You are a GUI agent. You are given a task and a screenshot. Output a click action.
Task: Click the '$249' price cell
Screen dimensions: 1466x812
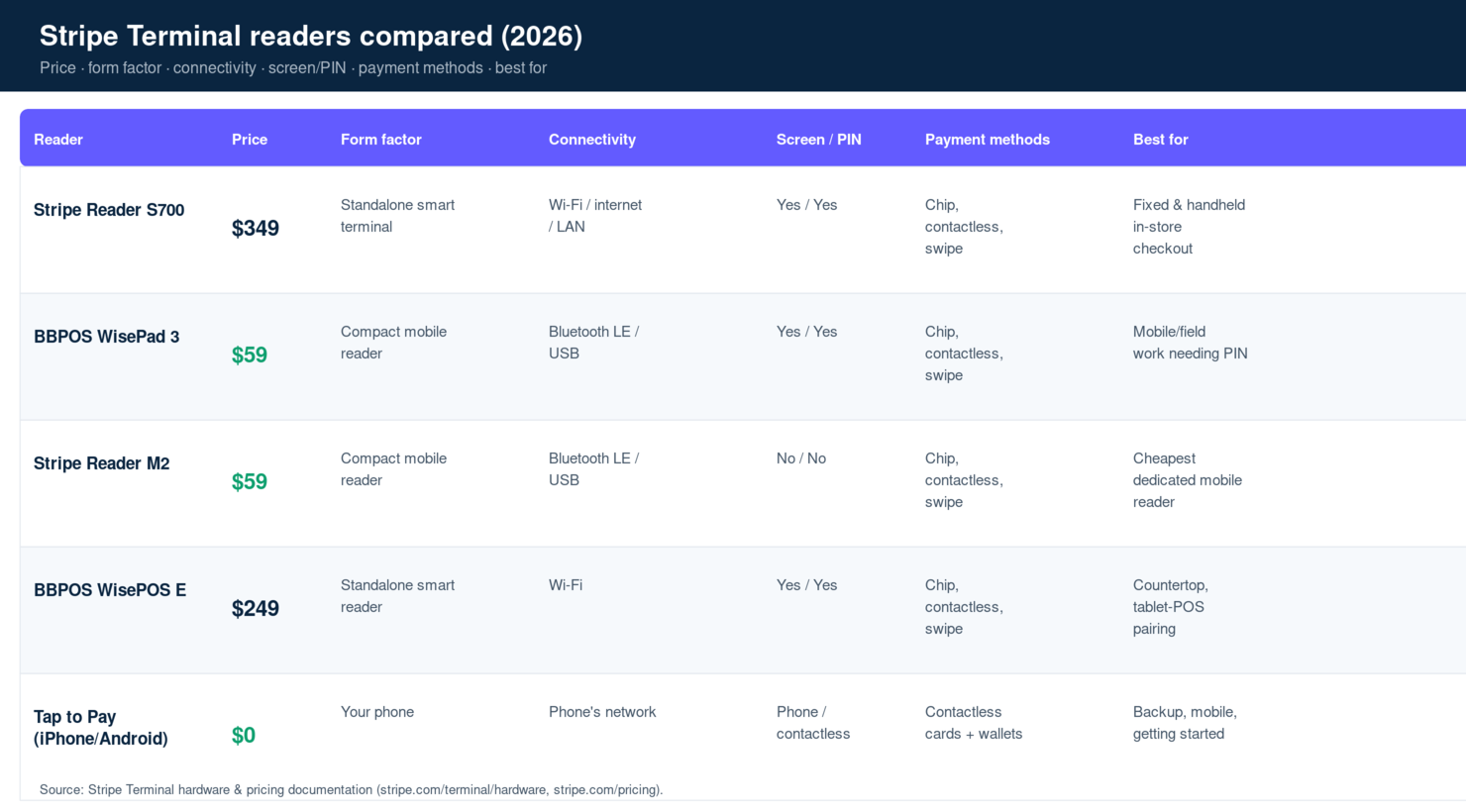tap(256, 608)
